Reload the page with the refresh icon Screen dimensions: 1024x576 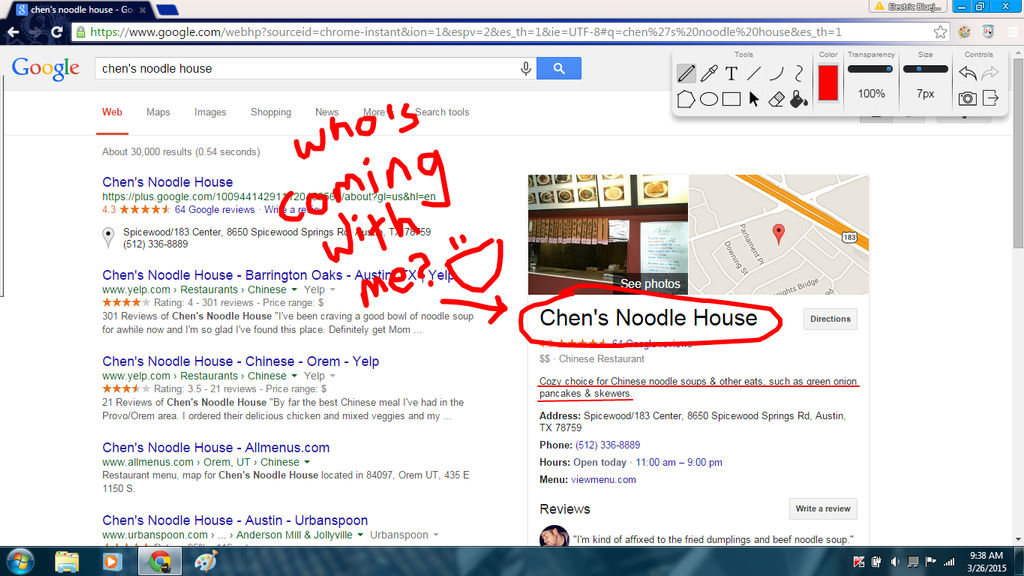coord(57,32)
